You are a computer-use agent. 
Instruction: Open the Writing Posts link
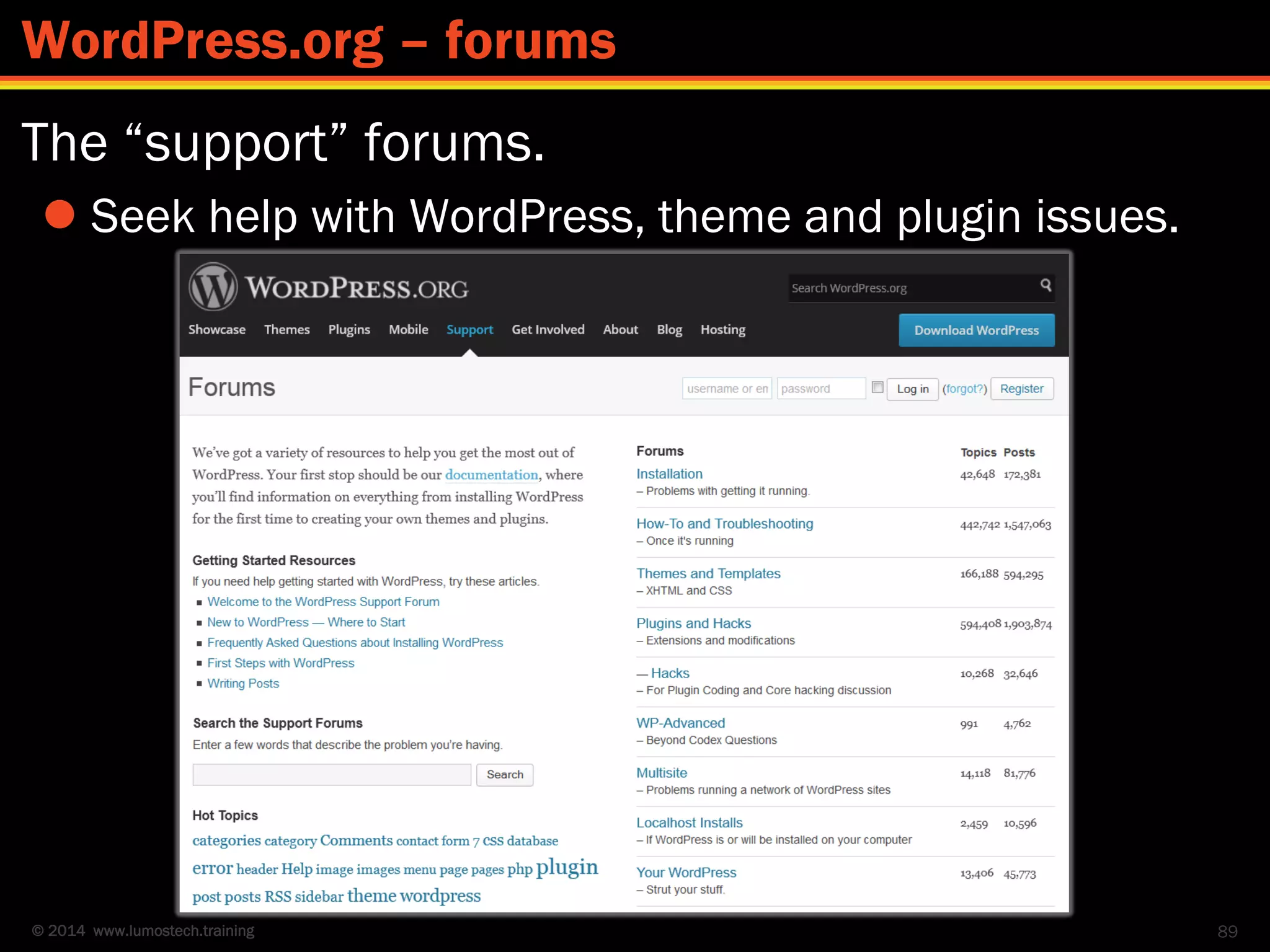coord(243,684)
